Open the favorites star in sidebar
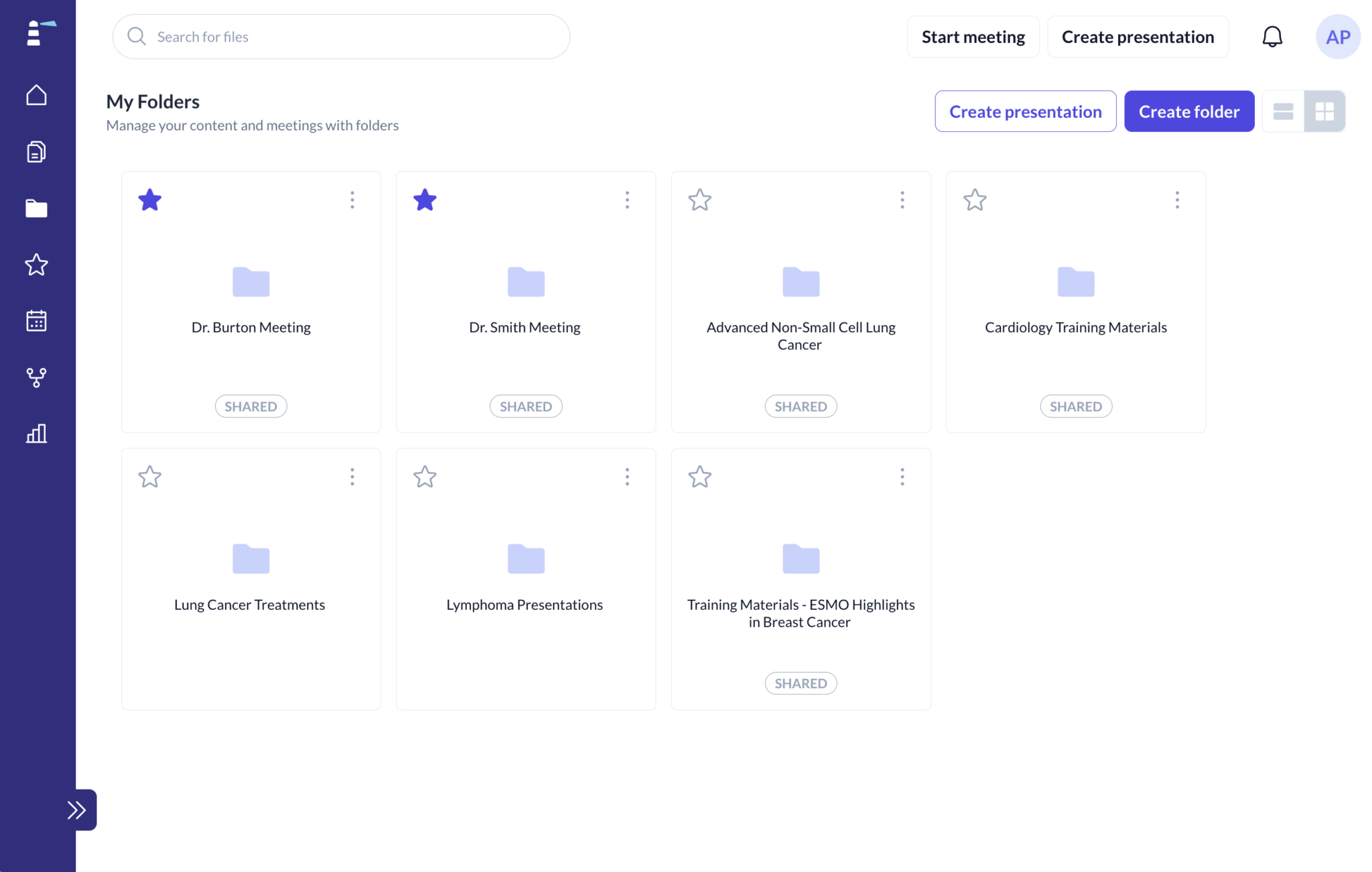Image resolution: width=1372 pixels, height=872 pixels. click(36, 265)
